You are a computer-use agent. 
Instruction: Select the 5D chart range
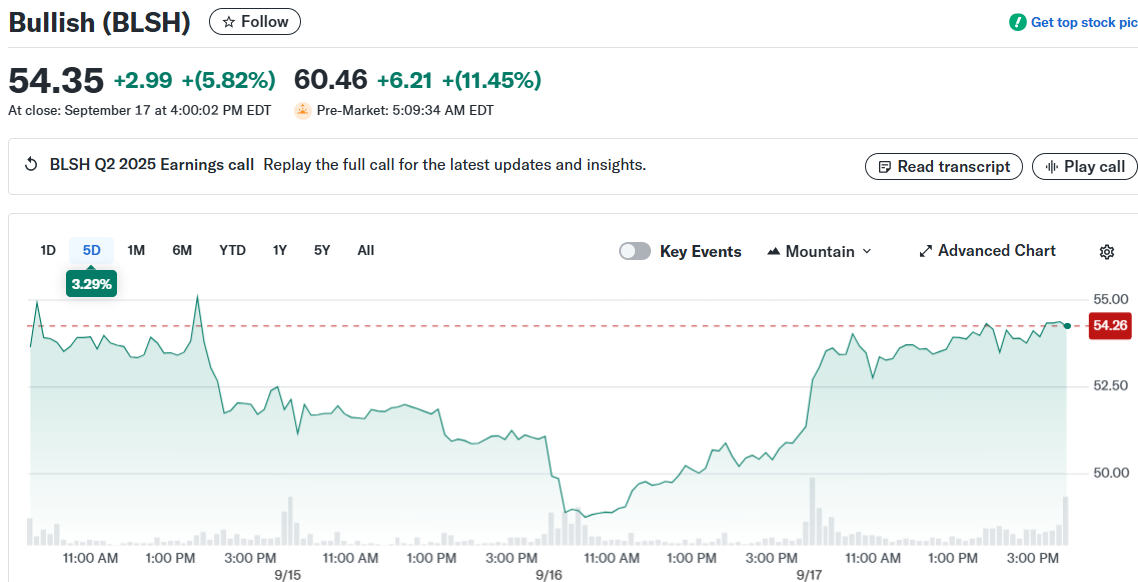click(x=91, y=250)
